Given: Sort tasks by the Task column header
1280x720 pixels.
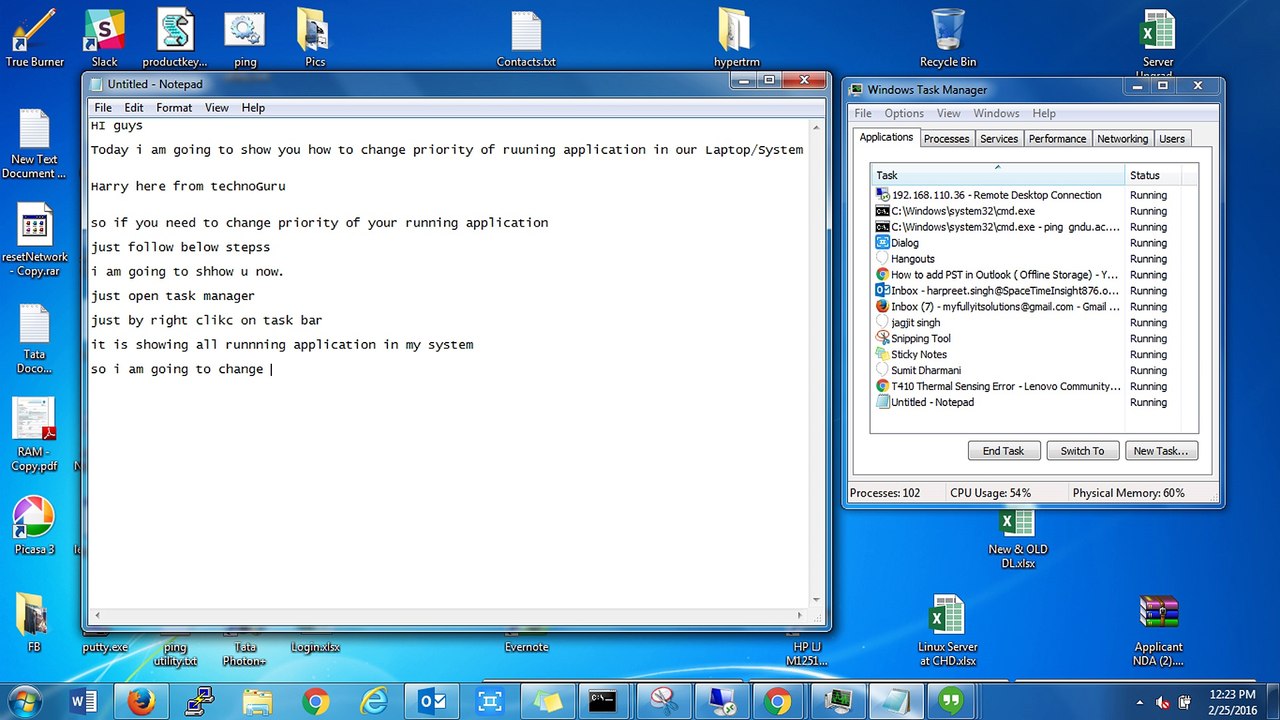Looking at the screenshot, I should point(997,175).
